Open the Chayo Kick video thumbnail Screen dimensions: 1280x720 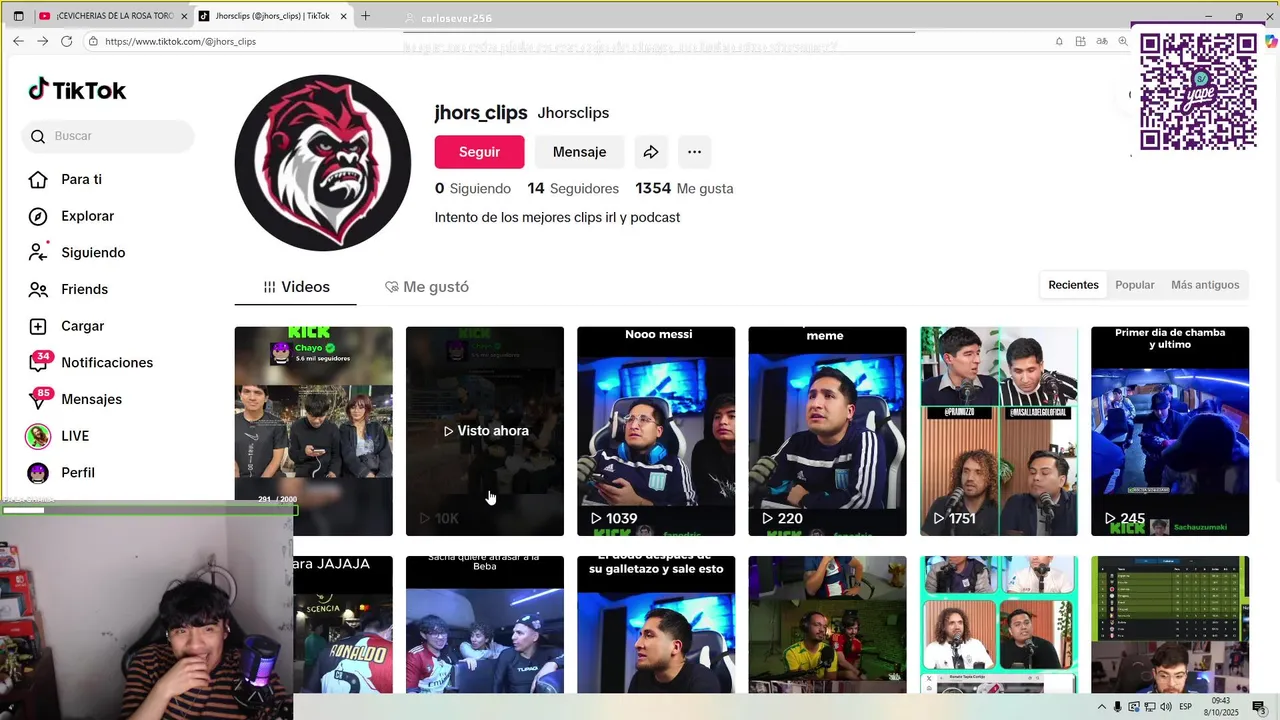click(313, 431)
